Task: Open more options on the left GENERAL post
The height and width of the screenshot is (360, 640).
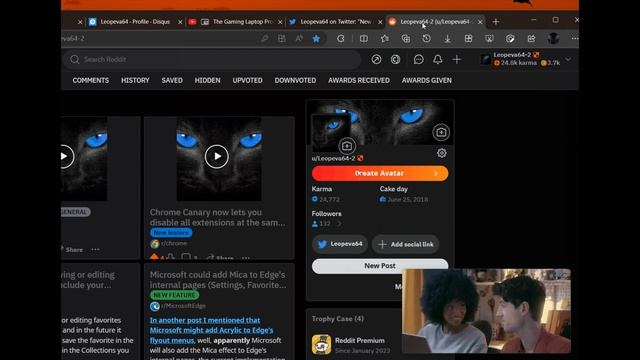Action: pyautogui.click(x=95, y=249)
